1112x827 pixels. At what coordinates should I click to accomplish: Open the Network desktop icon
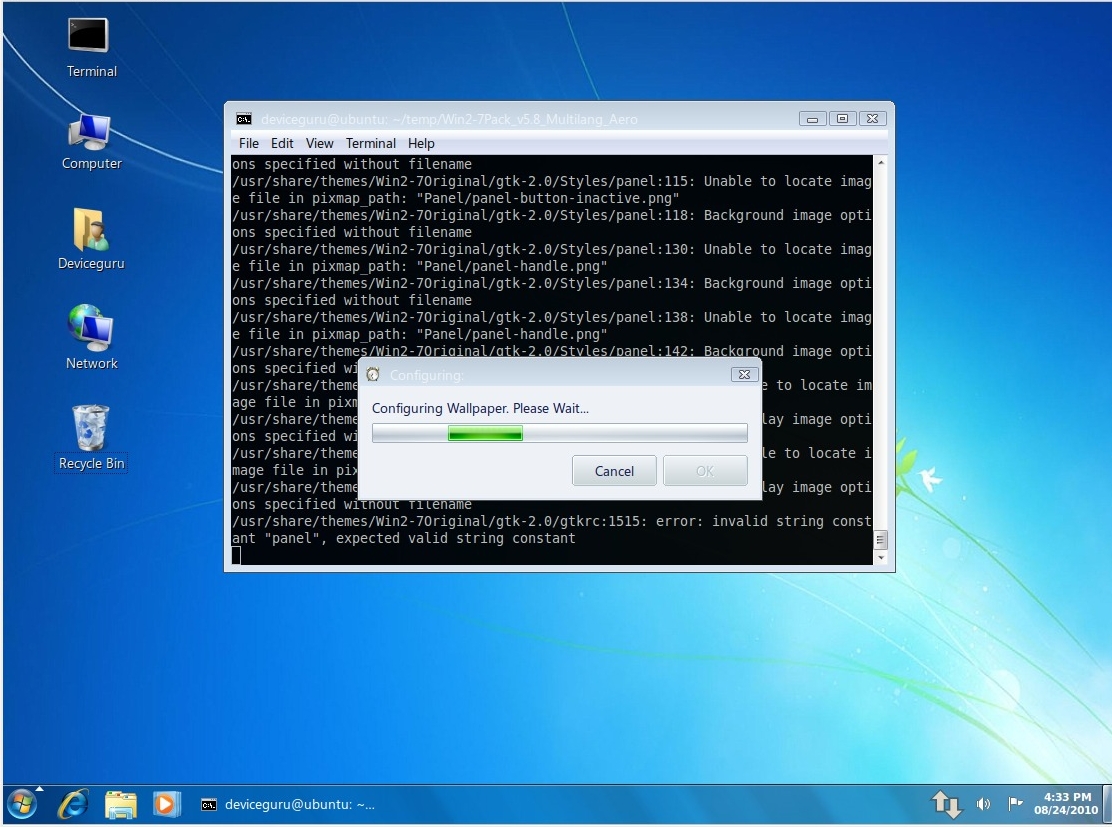point(90,337)
